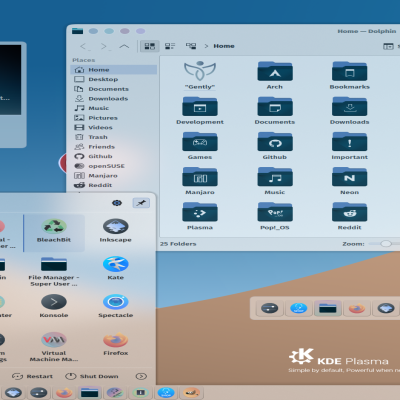Select the Bookmarks folder icon
Screen dimensions: 400x400
(x=350, y=71)
